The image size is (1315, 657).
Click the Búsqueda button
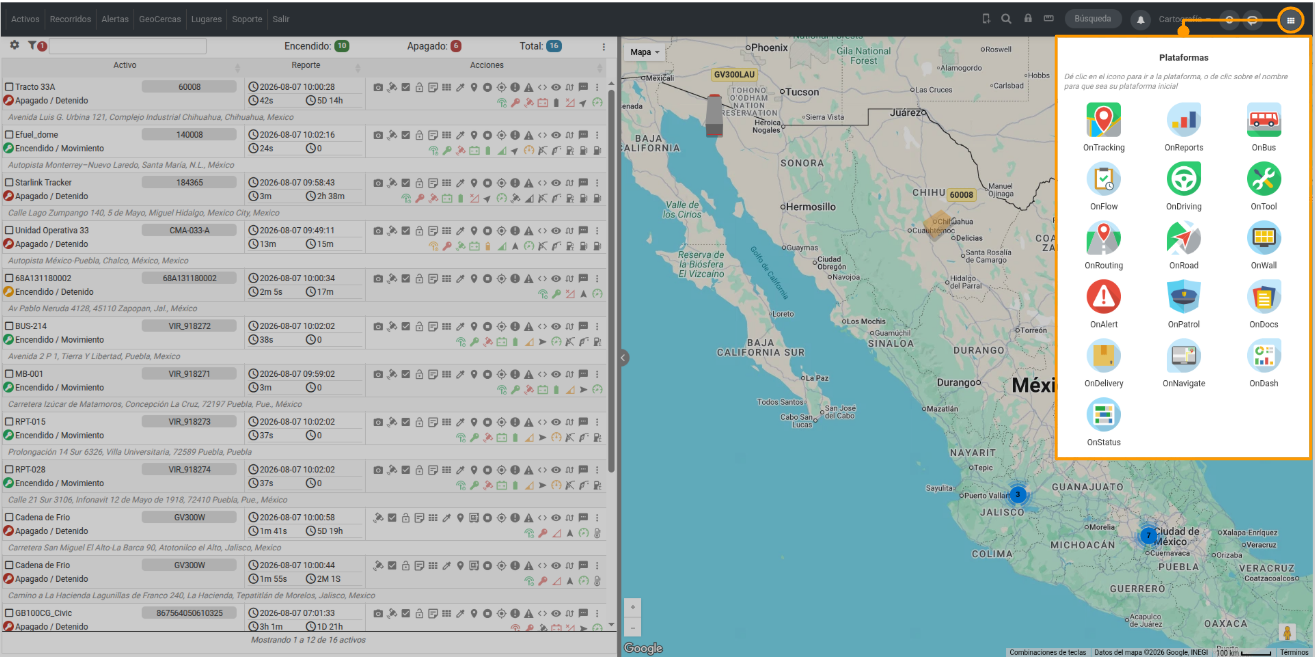[1093, 19]
